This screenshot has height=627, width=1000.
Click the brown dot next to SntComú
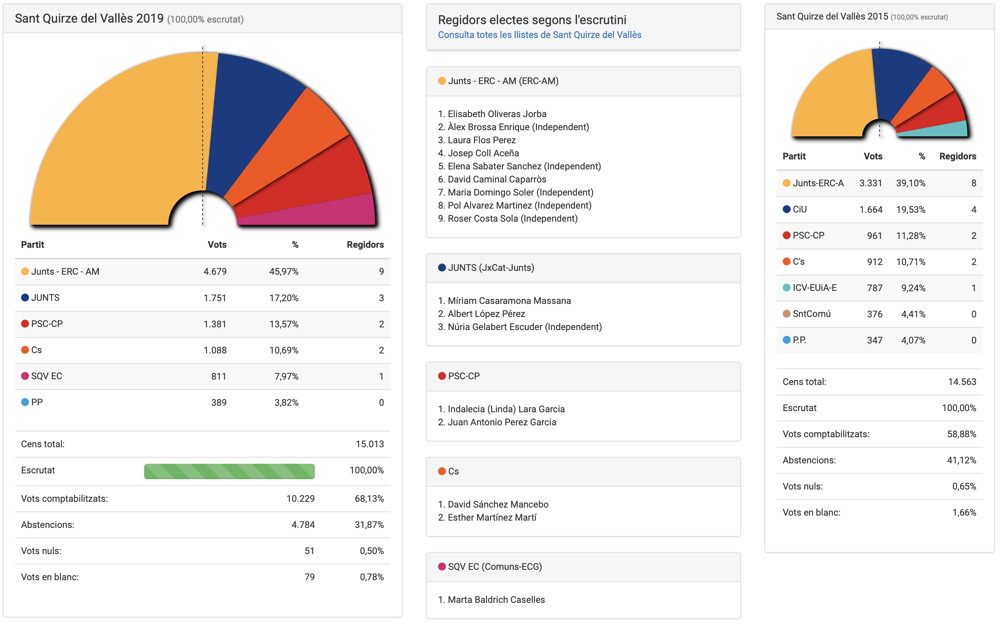(787, 314)
